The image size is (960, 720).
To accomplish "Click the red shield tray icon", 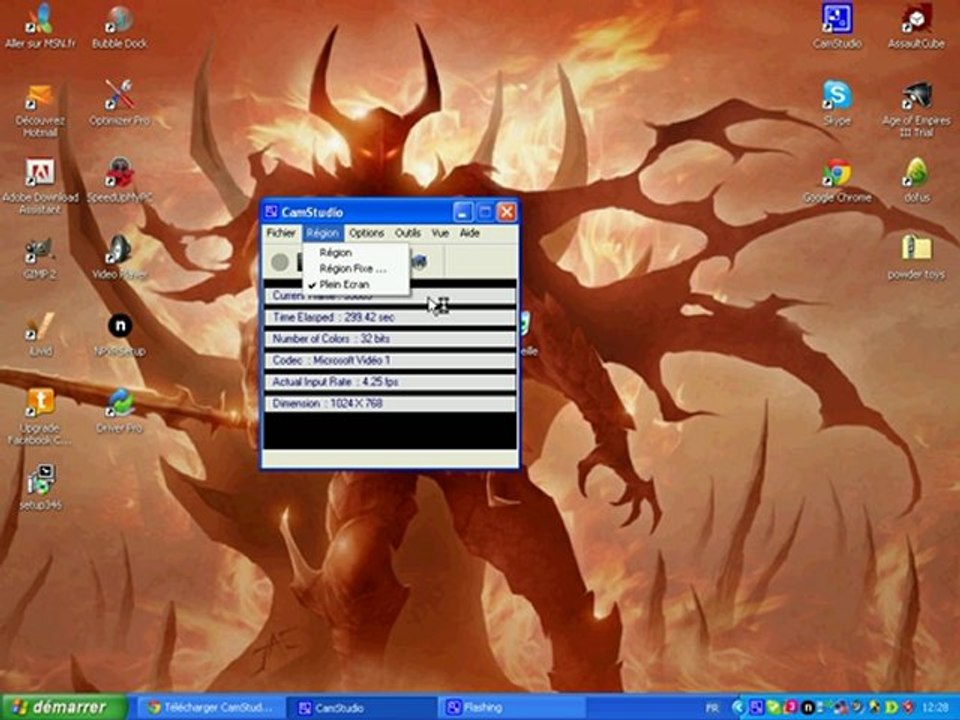I will pyautogui.click(x=909, y=708).
